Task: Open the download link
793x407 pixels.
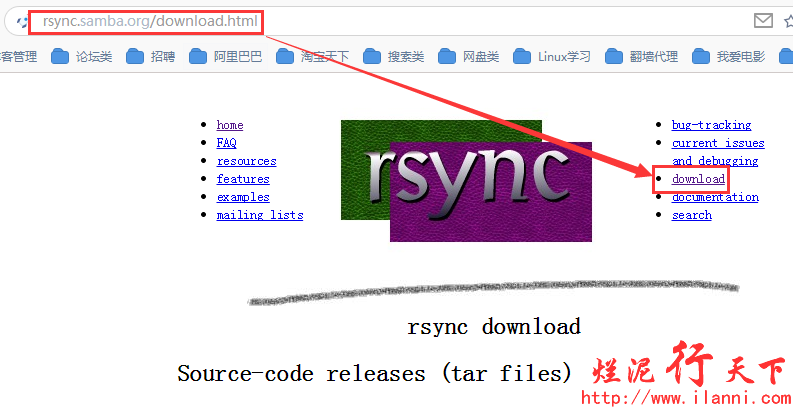Action: coord(698,179)
